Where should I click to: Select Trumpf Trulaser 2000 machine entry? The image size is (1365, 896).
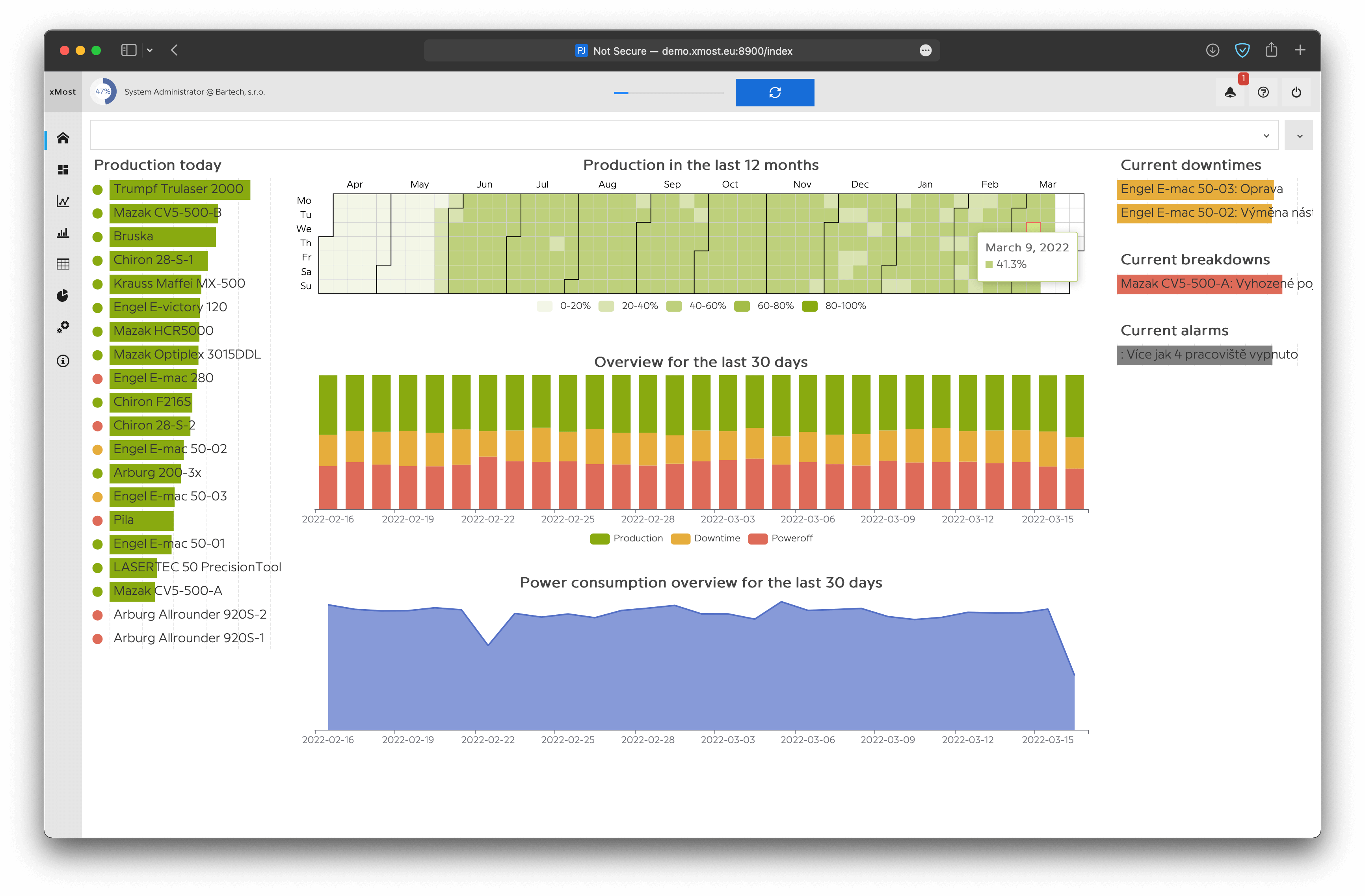coord(179,189)
